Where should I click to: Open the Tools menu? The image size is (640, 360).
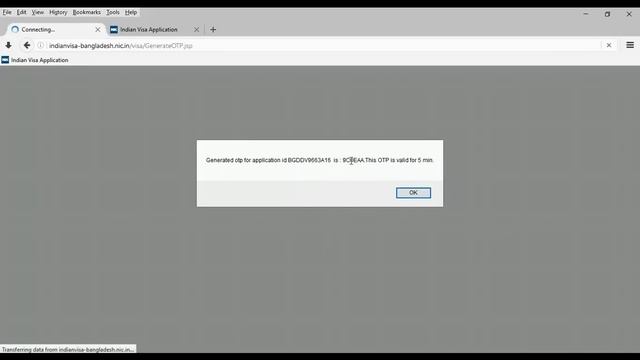[x=113, y=12]
